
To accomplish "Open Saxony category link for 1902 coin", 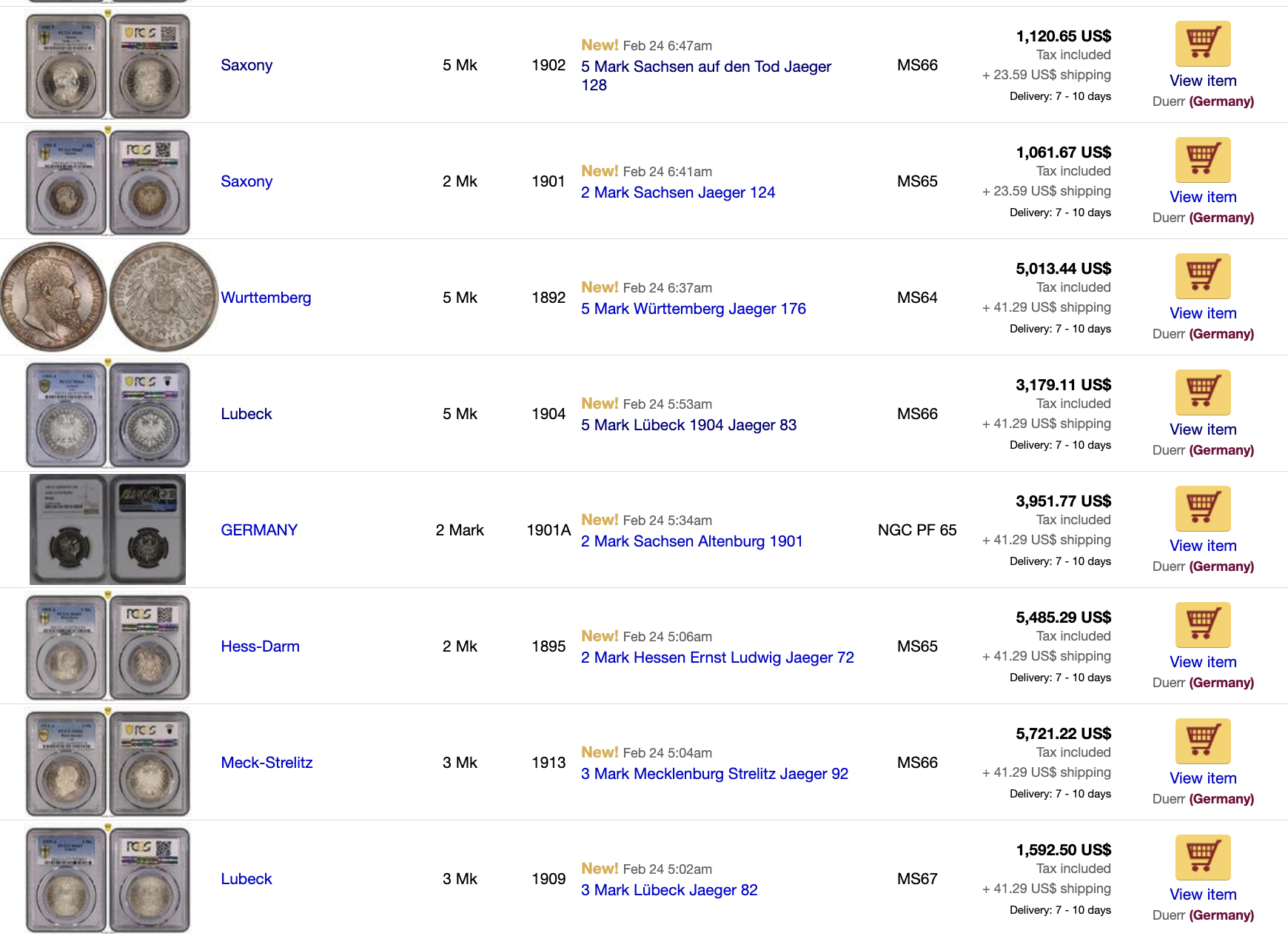I will [246, 65].
